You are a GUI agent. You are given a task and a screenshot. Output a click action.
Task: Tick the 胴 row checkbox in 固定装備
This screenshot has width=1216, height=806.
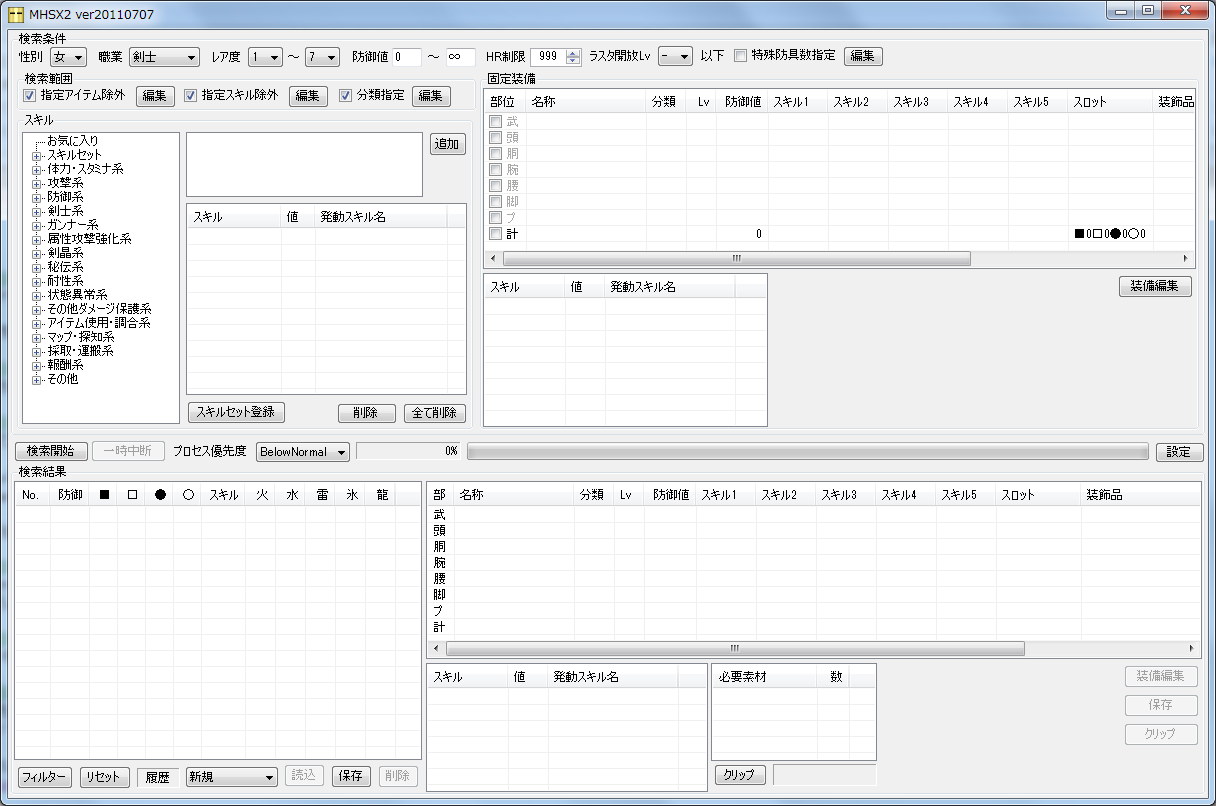[495, 154]
